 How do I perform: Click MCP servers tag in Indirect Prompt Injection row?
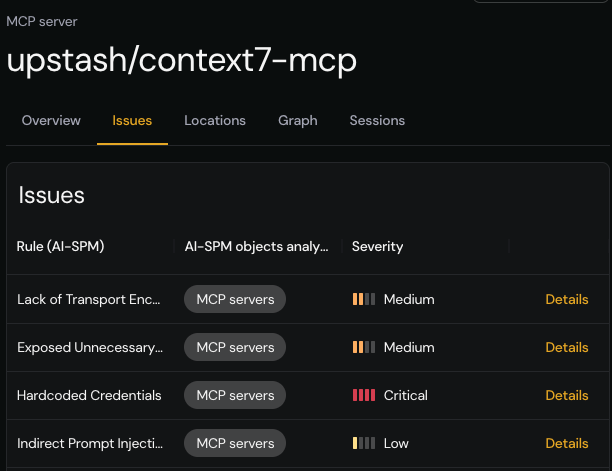coord(235,443)
